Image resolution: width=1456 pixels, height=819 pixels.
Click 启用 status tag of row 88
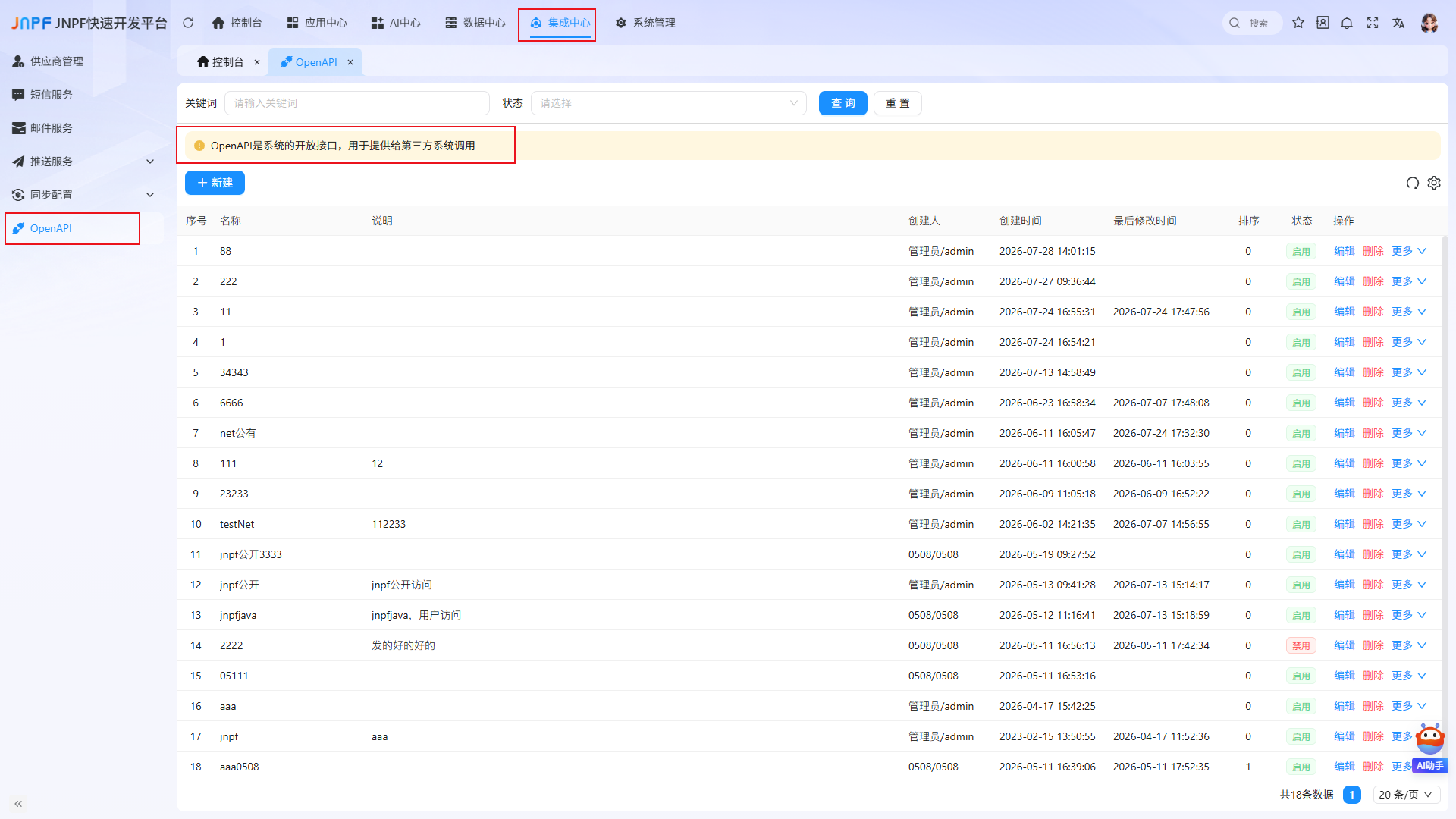(1301, 251)
